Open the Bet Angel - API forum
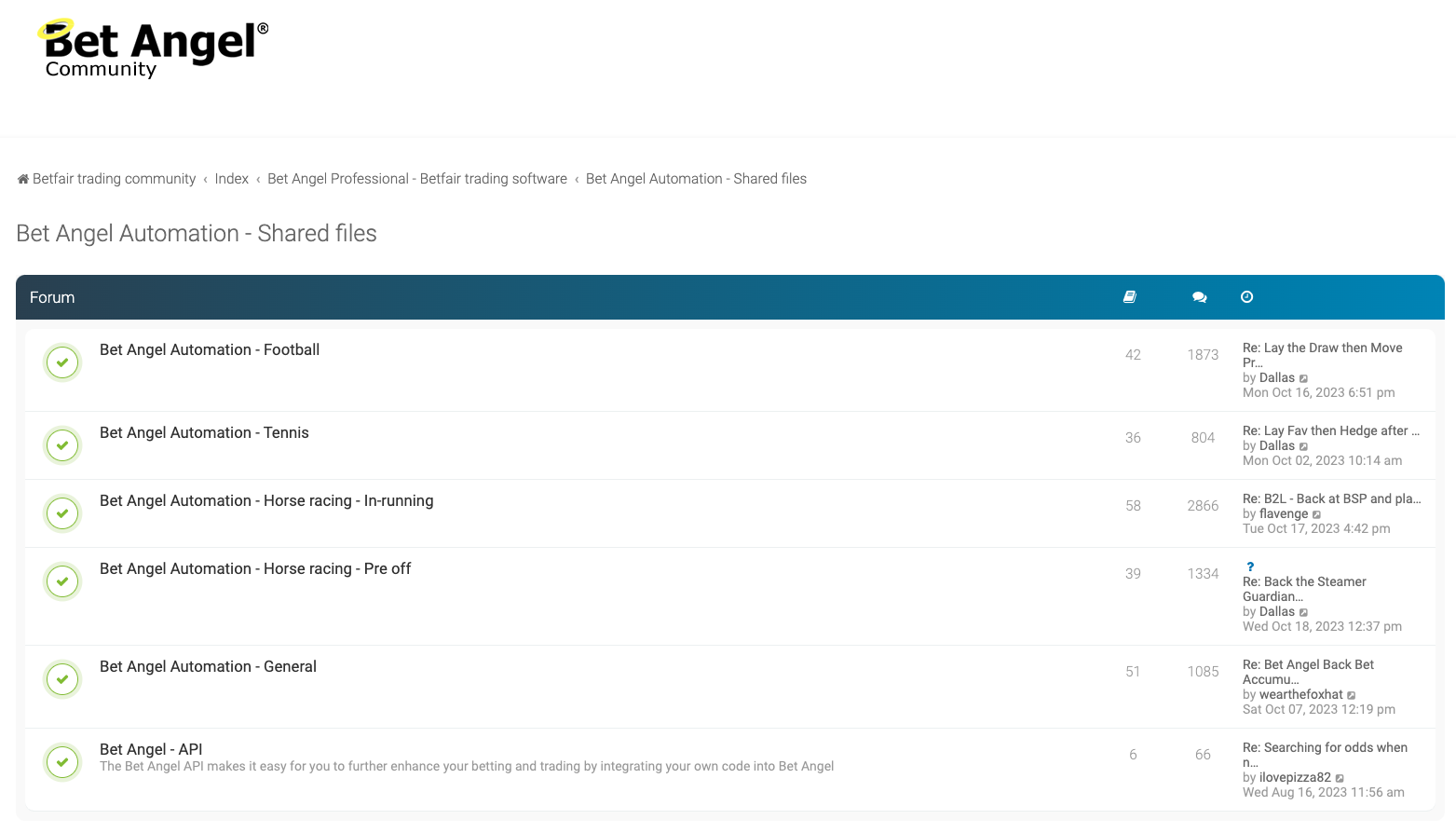 click(151, 749)
